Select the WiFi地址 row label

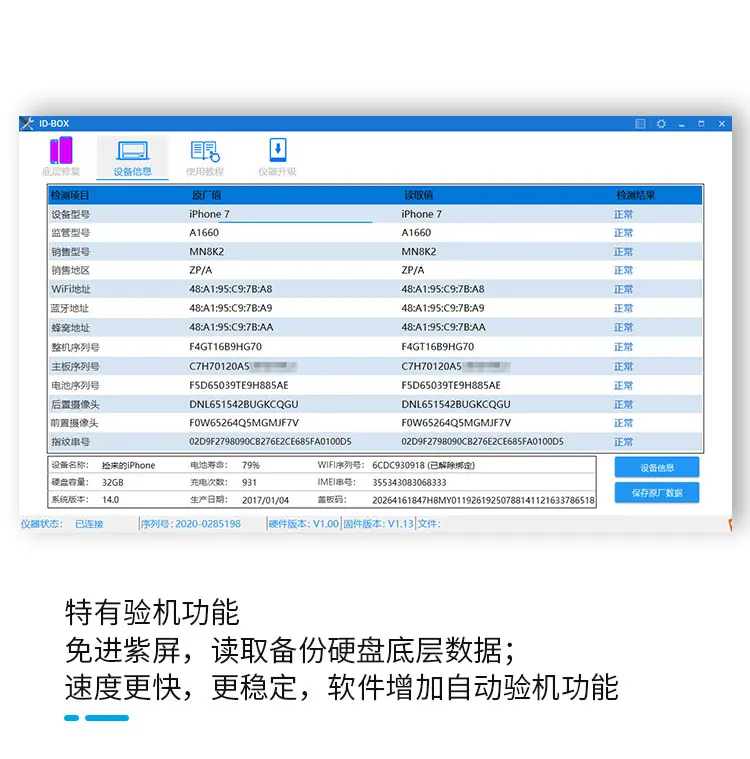[x=71, y=289]
